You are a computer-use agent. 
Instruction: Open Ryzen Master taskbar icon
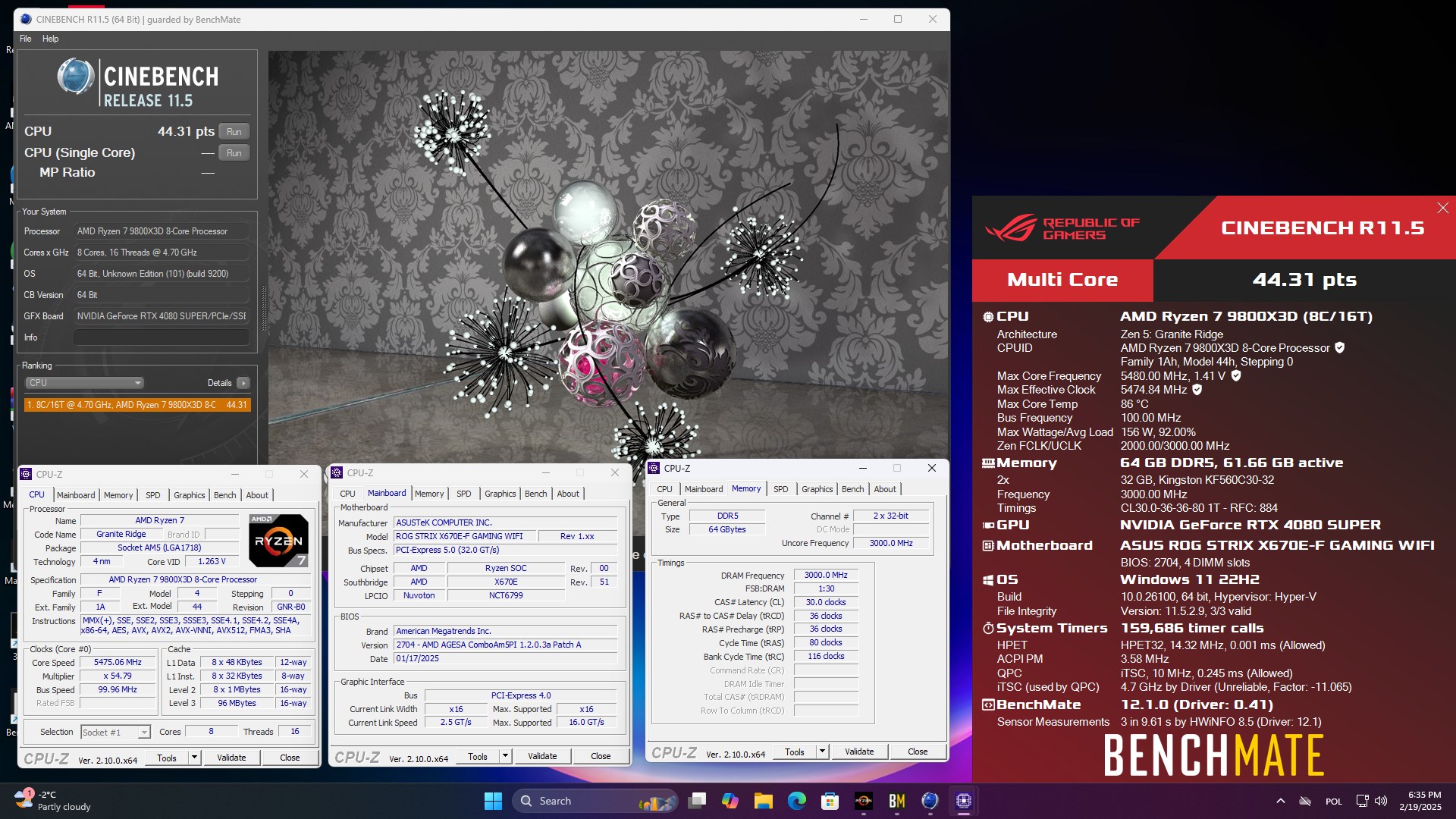(x=864, y=801)
